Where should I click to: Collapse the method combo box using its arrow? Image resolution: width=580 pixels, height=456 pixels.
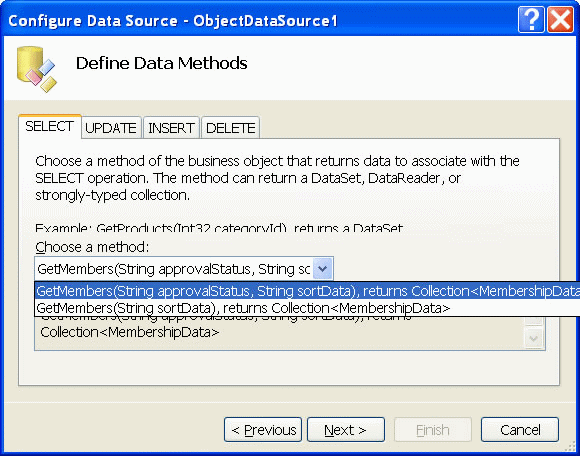pos(323,268)
